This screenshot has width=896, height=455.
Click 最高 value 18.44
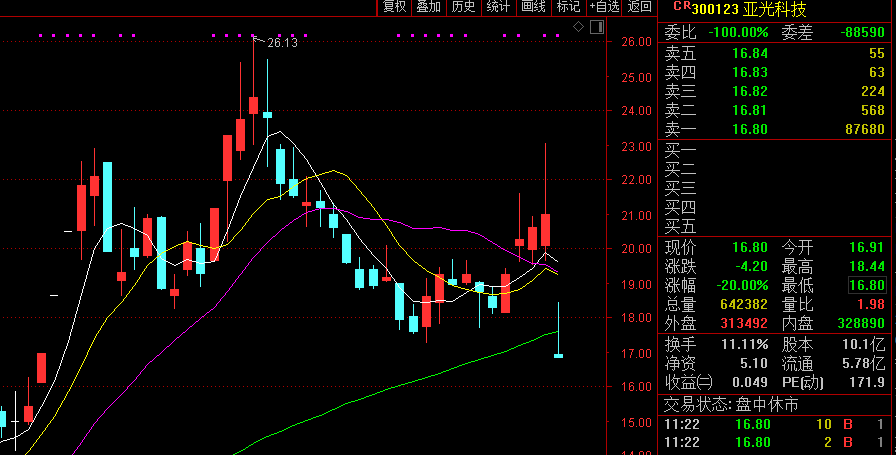(x=866, y=266)
